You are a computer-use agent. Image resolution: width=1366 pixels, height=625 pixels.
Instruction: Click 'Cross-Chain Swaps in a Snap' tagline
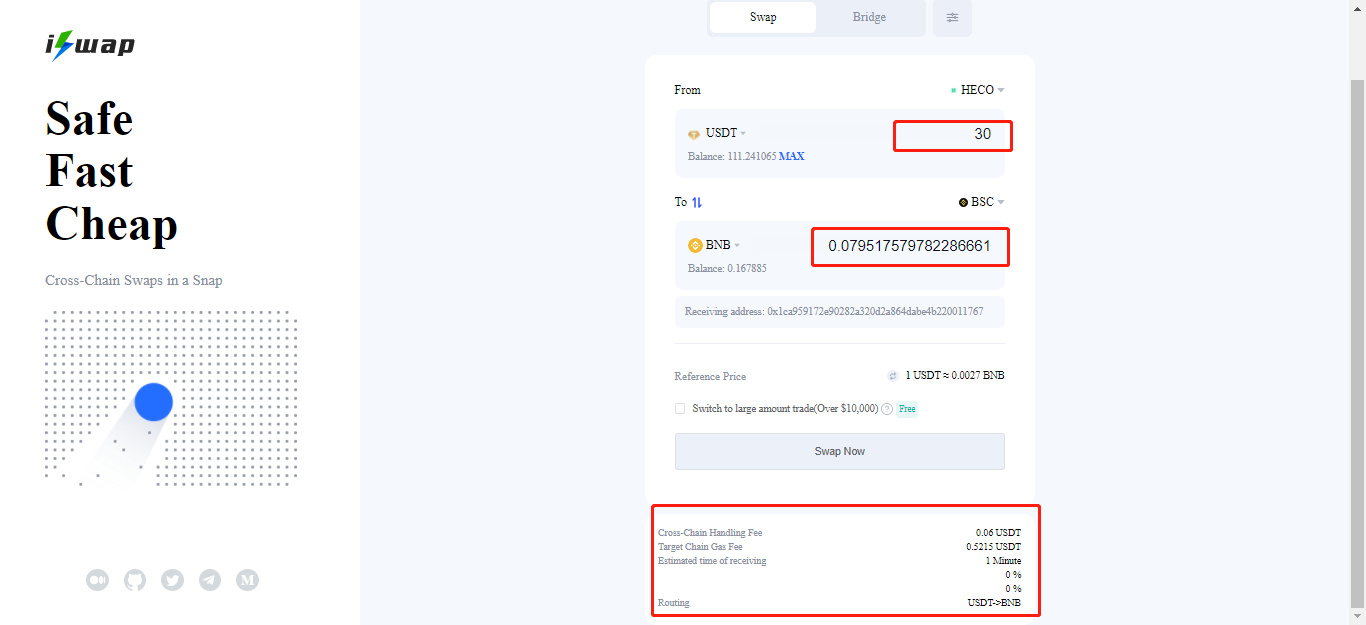tap(134, 281)
